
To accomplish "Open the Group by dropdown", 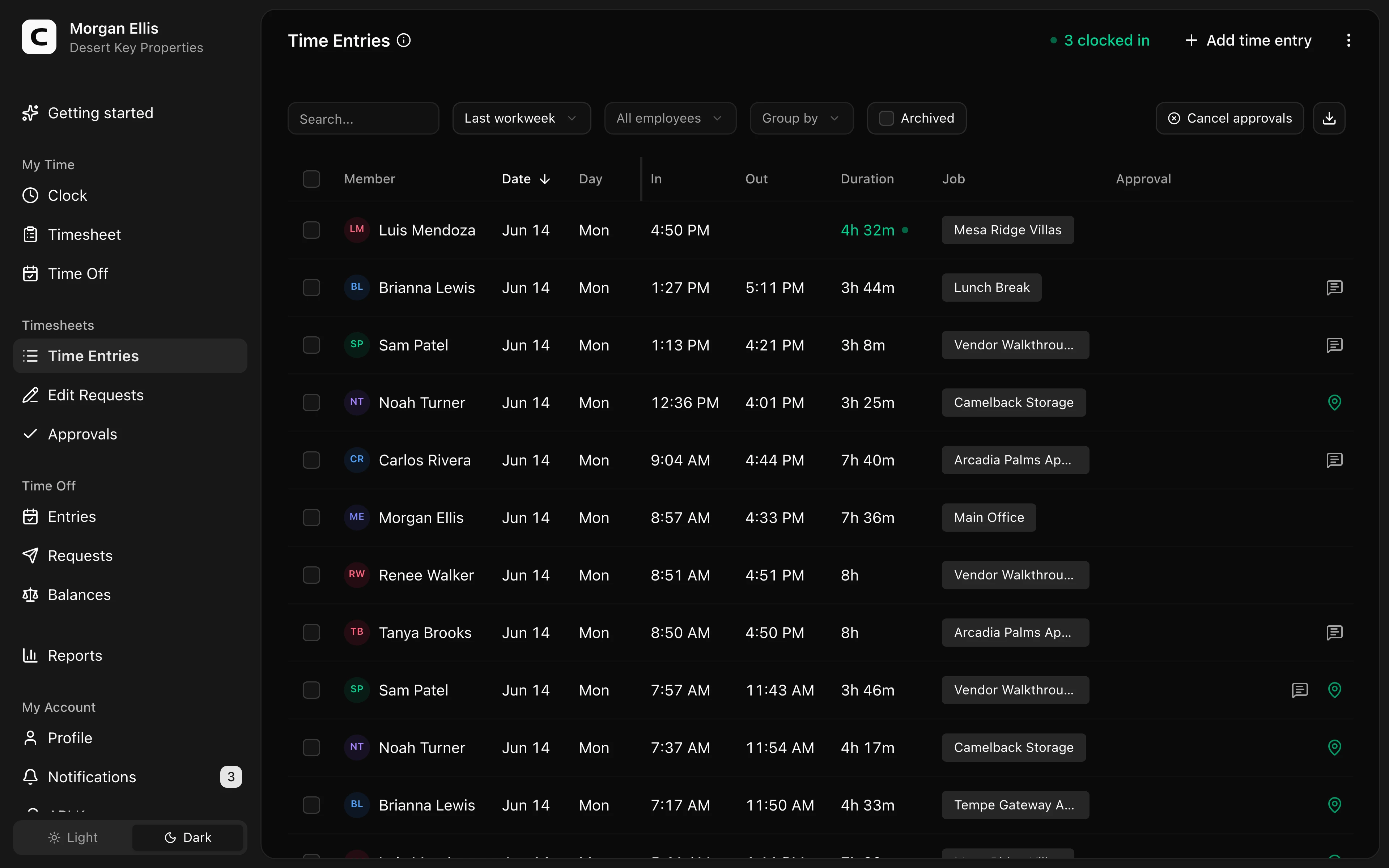I will click(801, 118).
